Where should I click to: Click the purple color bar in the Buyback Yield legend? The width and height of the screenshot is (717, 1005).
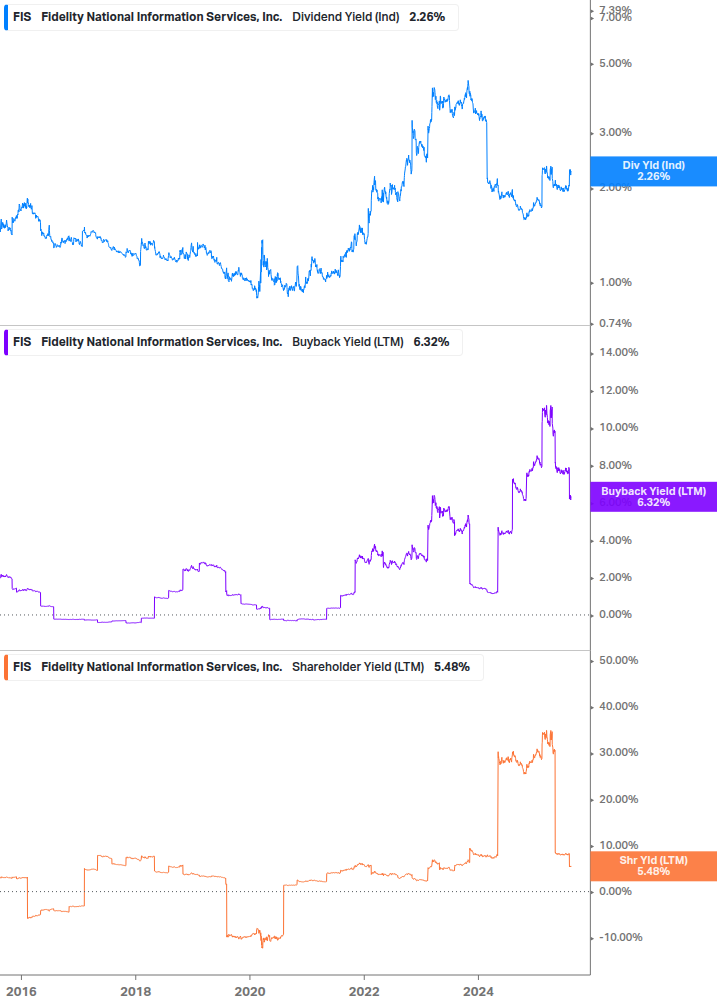pyautogui.click(x=6, y=342)
